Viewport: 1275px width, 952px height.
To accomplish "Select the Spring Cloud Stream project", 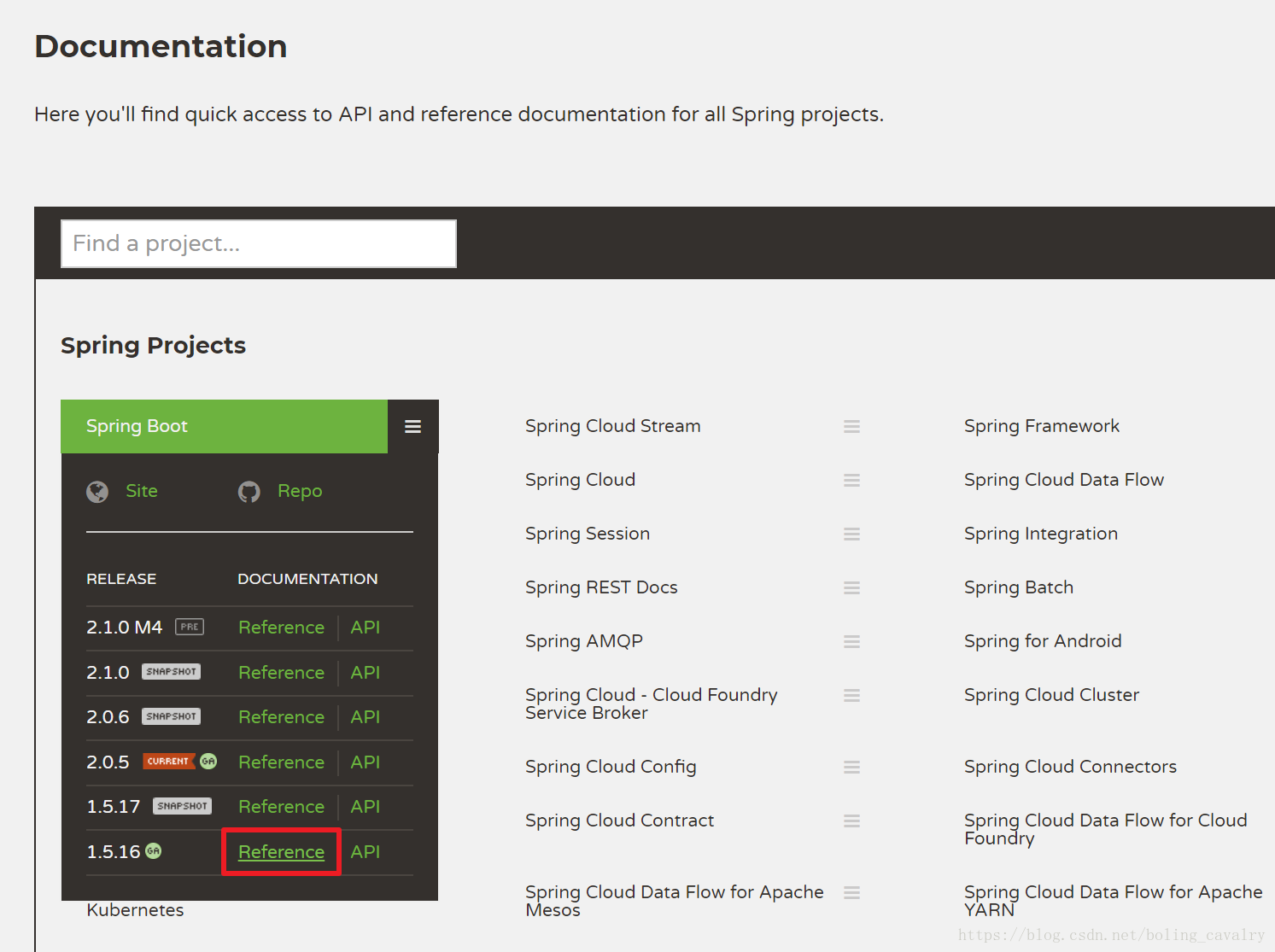I will [613, 426].
